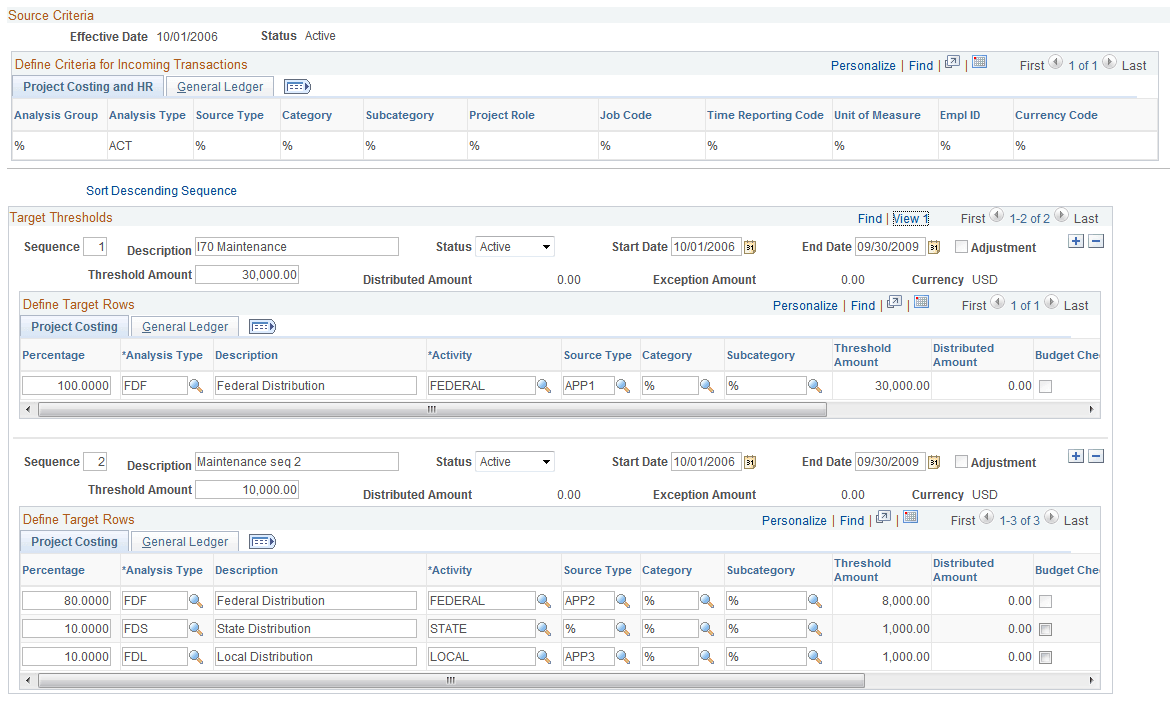
Task: Open General Ledger tab under Sequence 2 target rows
Action: coord(184,542)
